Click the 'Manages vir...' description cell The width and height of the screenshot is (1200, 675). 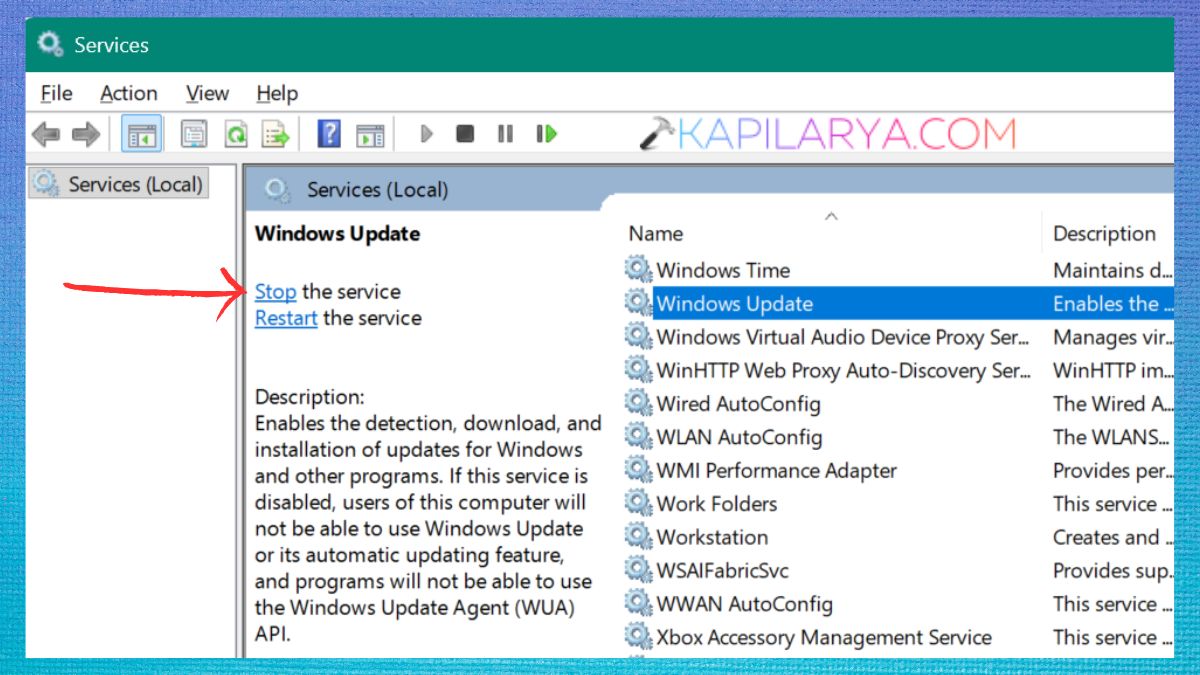[x=1112, y=337]
